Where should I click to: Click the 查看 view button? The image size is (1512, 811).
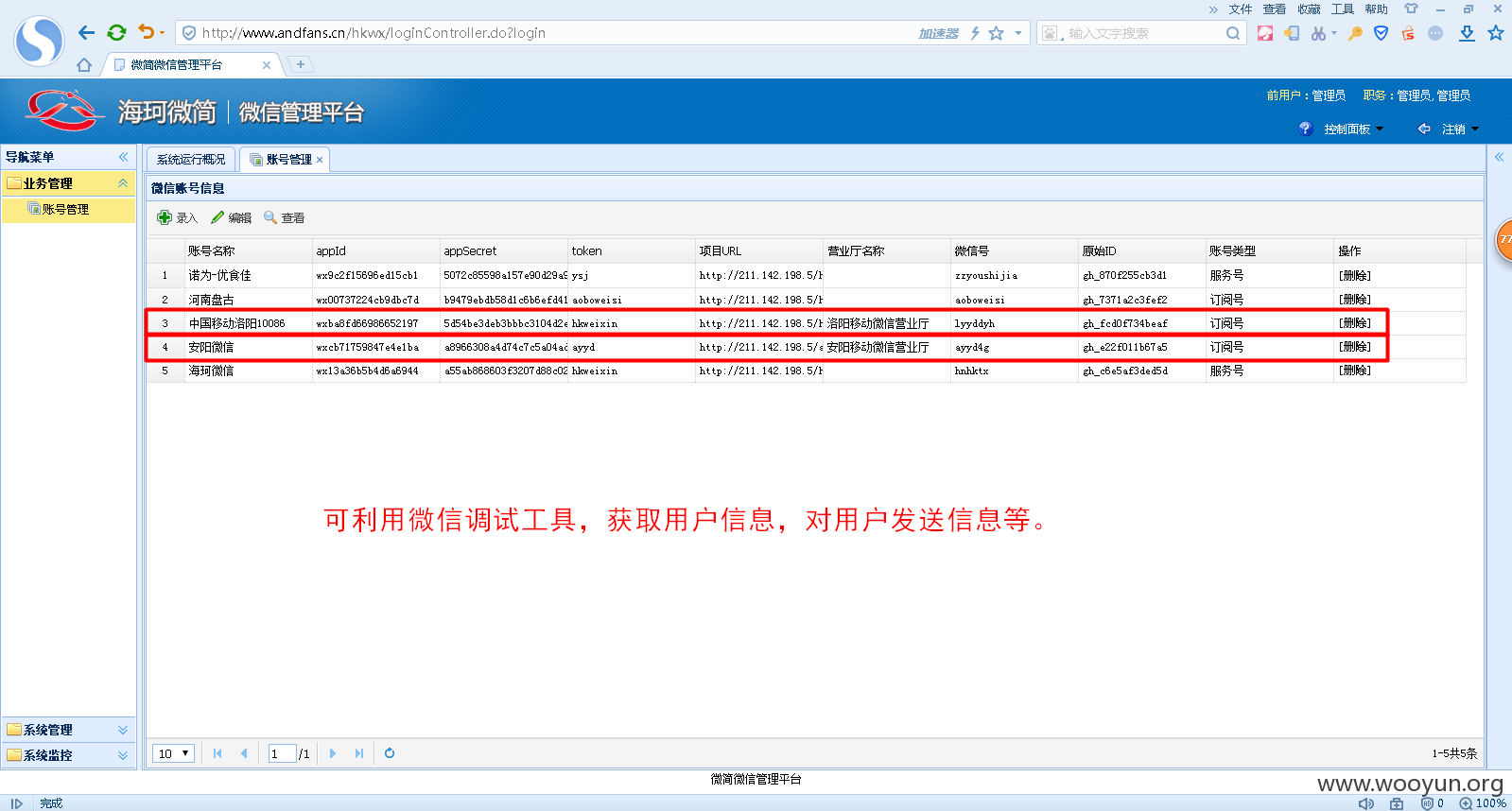pos(284,217)
